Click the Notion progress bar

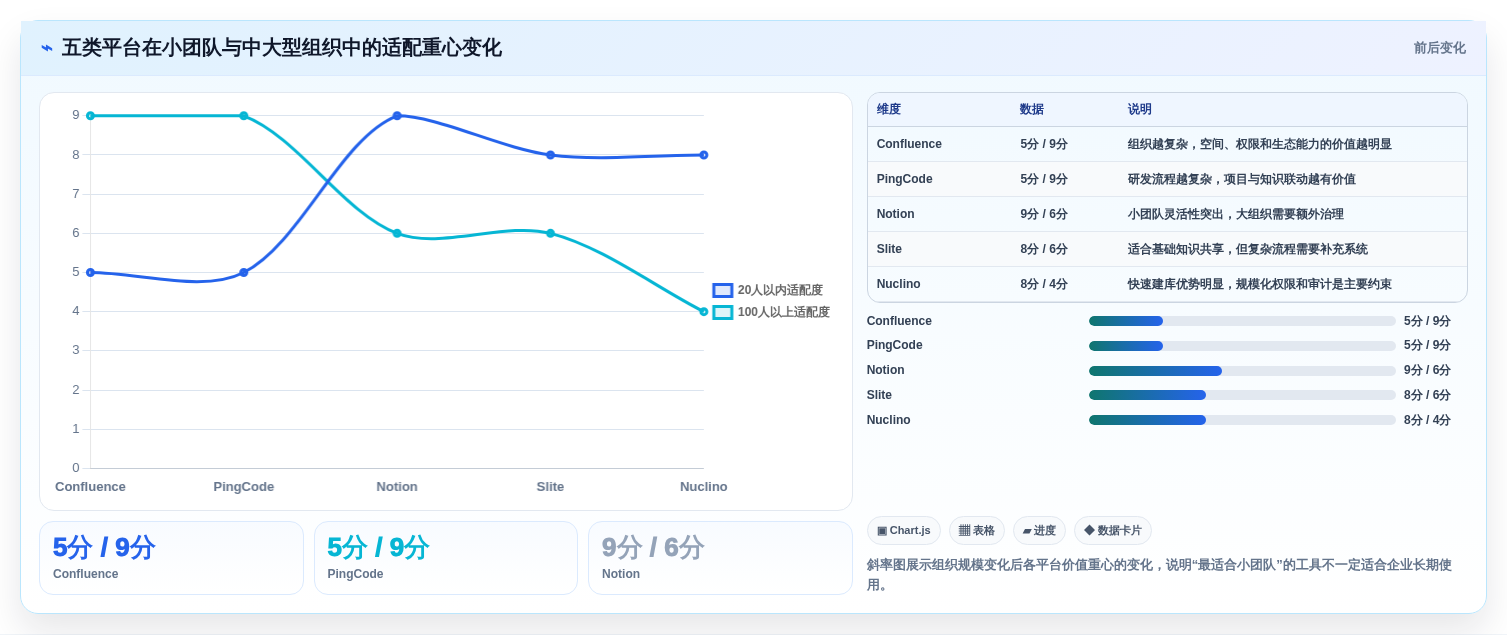[1242, 371]
